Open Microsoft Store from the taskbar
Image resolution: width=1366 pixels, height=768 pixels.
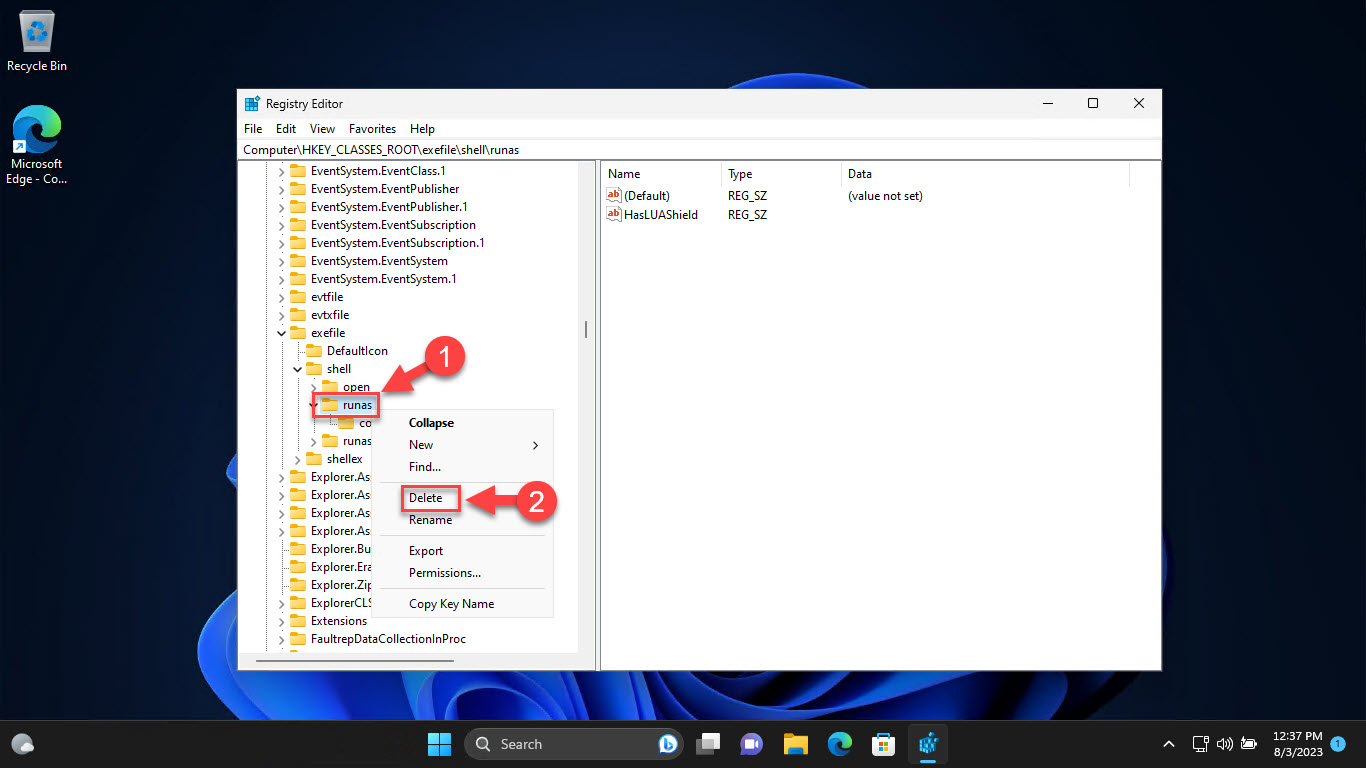pos(881,744)
